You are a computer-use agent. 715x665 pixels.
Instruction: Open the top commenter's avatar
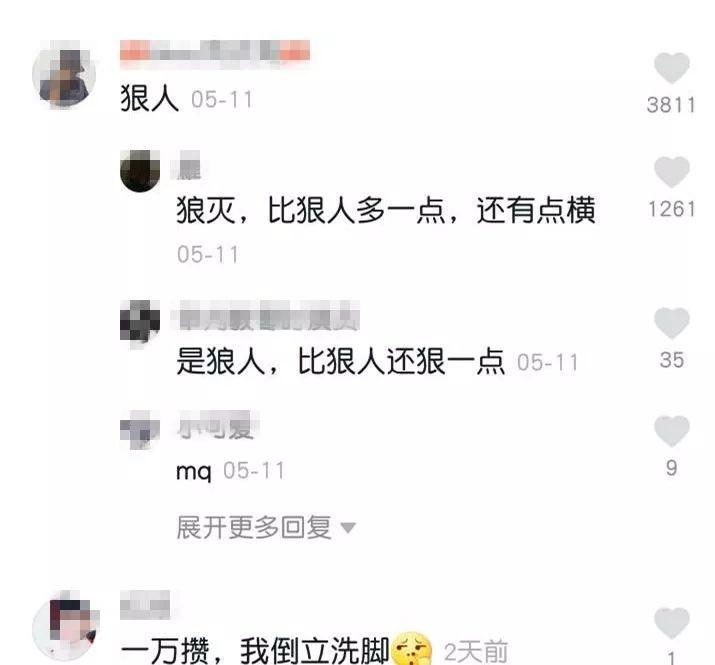pos(64,74)
